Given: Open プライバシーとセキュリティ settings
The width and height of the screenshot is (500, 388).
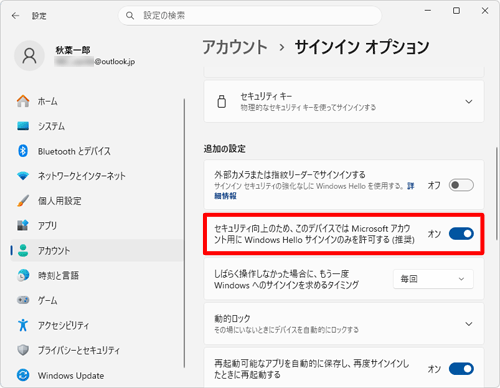Looking at the screenshot, I should click(x=97, y=350).
